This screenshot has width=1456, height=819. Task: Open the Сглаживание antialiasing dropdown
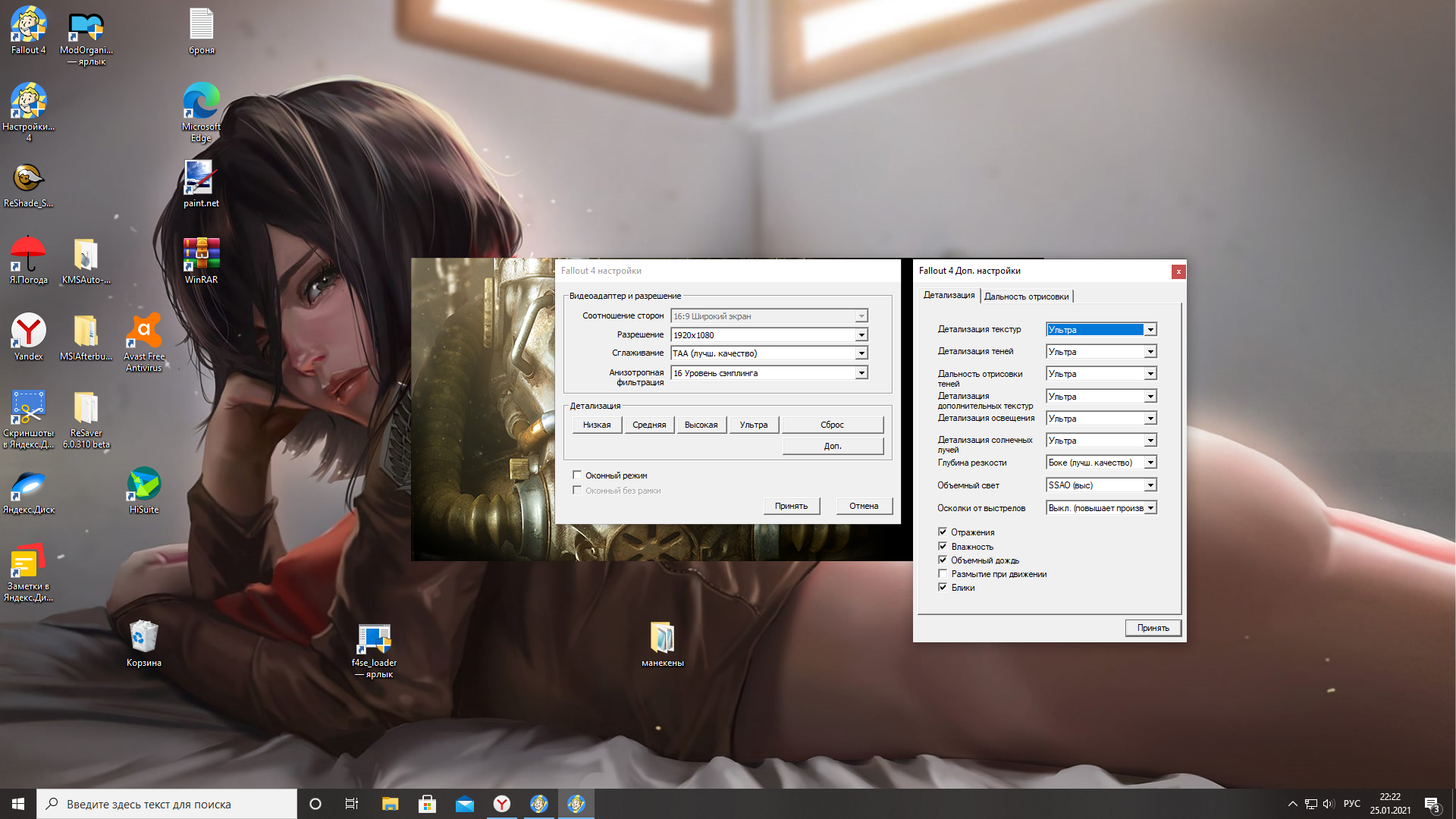tap(861, 353)
